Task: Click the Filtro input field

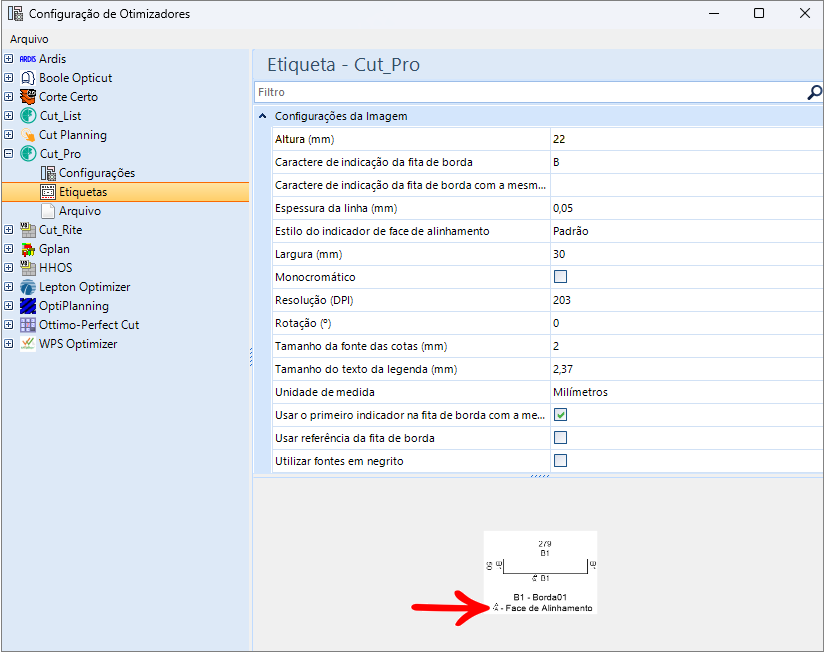Action: click(530, 92)
